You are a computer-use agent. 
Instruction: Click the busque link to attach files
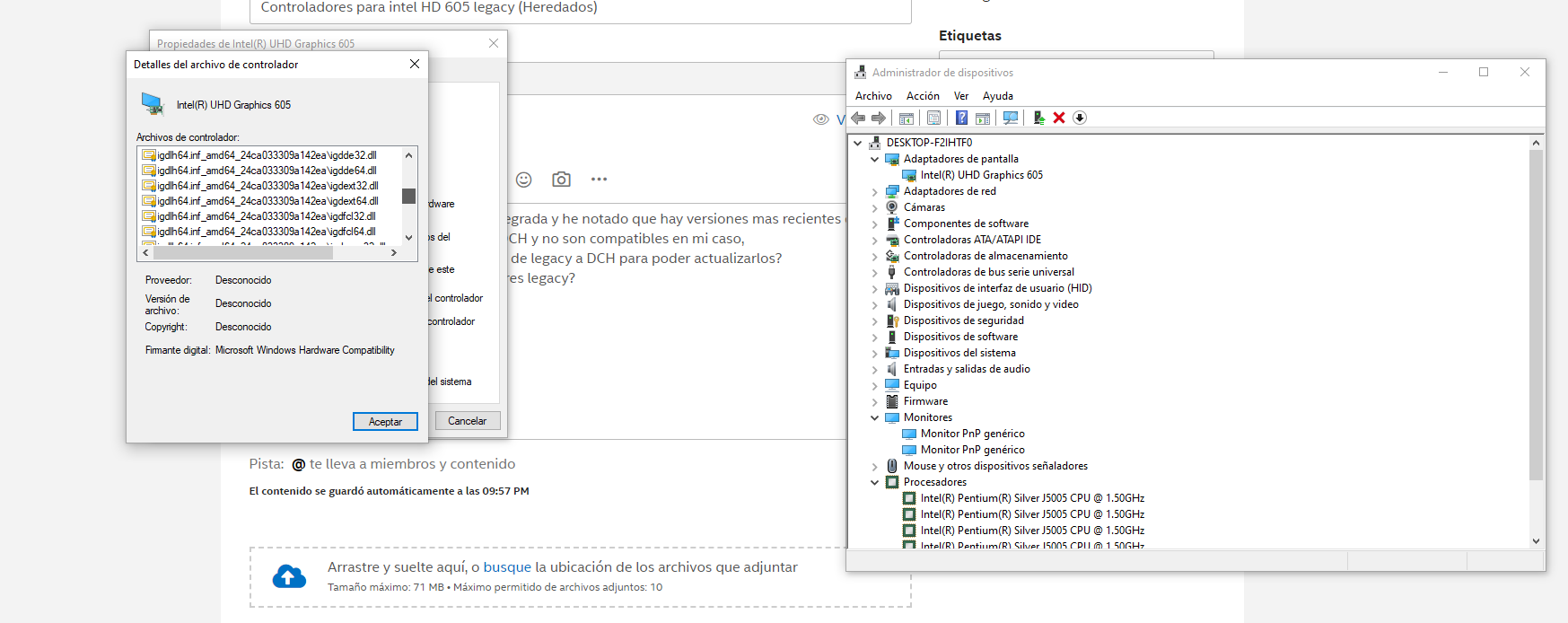(507, 567)
